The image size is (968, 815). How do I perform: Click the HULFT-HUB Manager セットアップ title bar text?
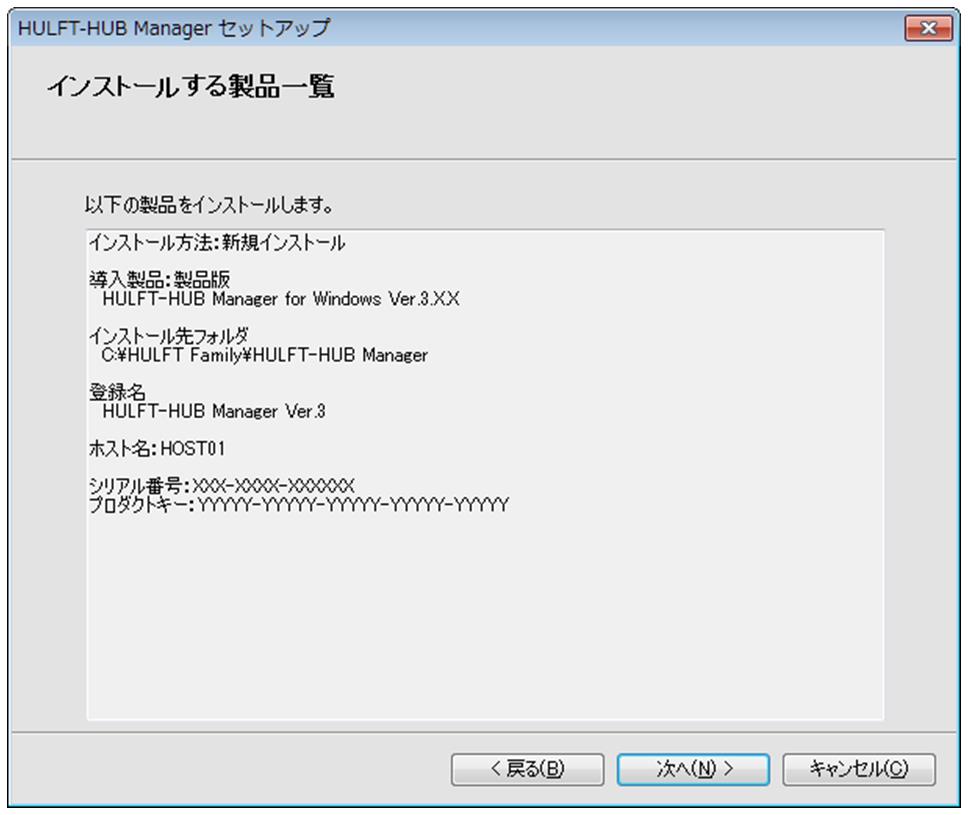point(174,28)
